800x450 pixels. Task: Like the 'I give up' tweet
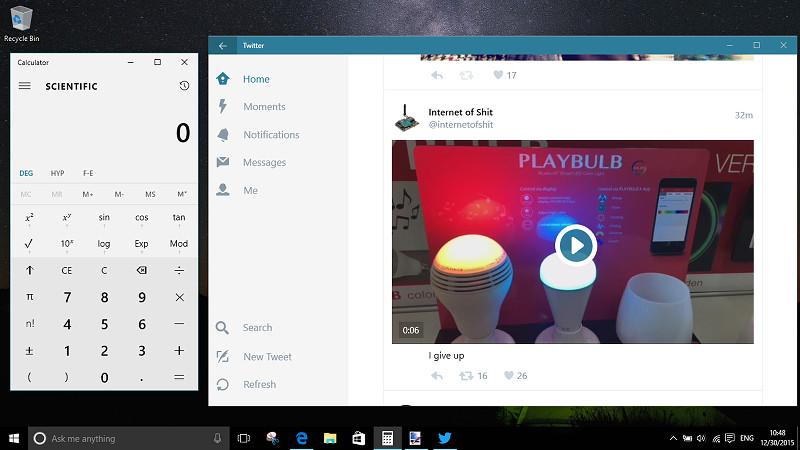click(509, 376)
